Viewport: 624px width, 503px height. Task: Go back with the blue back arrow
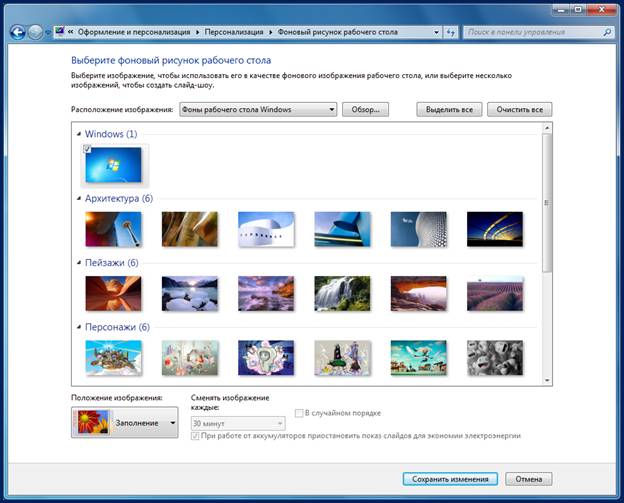pos(18,32)
